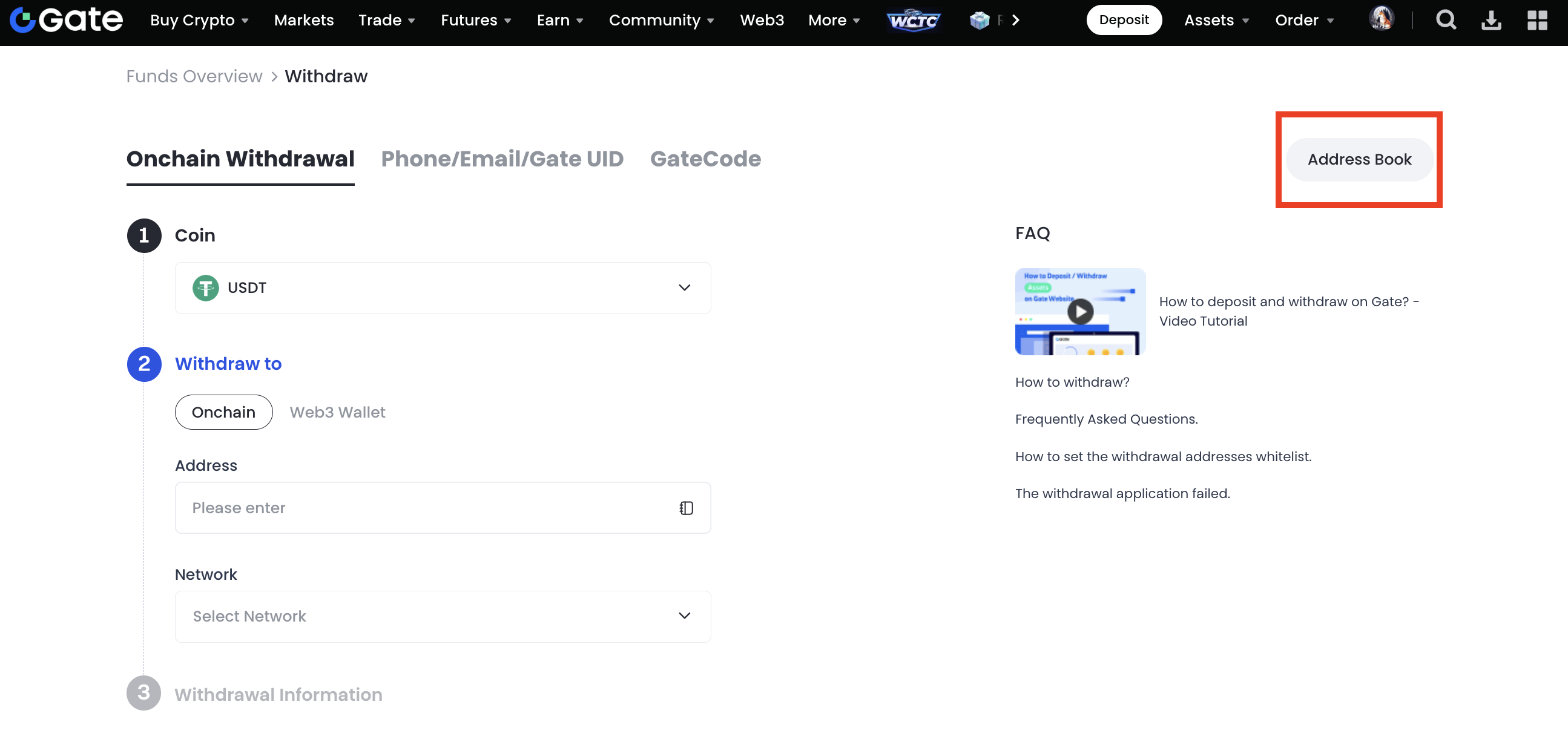
Task: Open the GateCode tab
Action: 705,159
